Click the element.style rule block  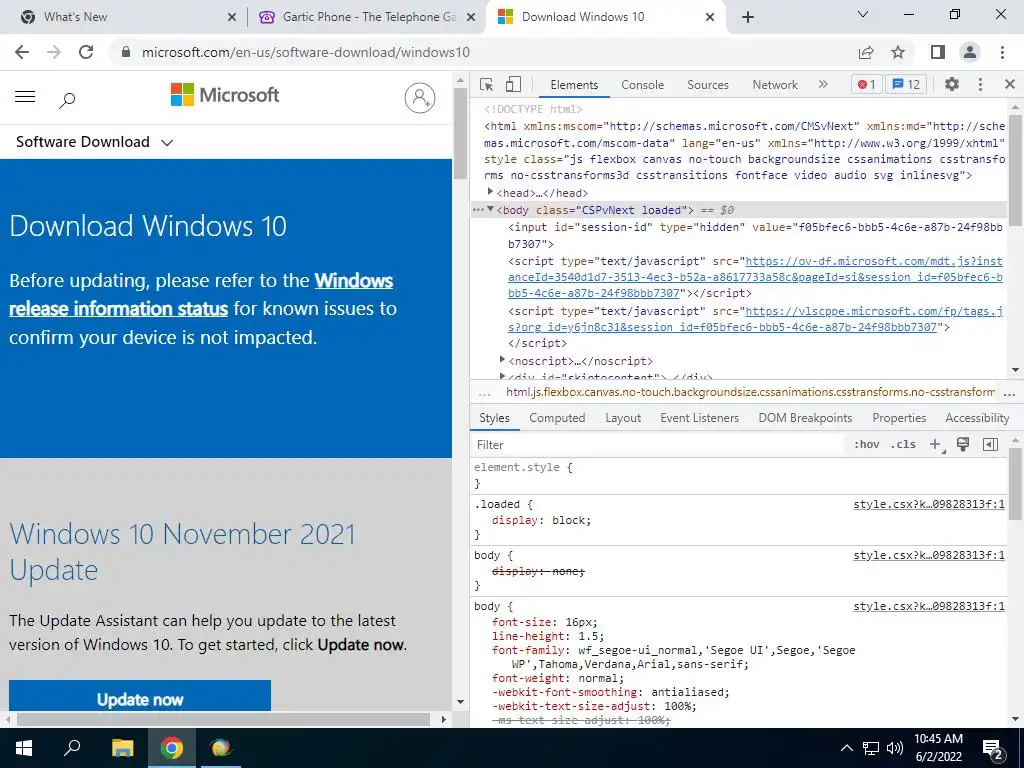coord(739,475)
